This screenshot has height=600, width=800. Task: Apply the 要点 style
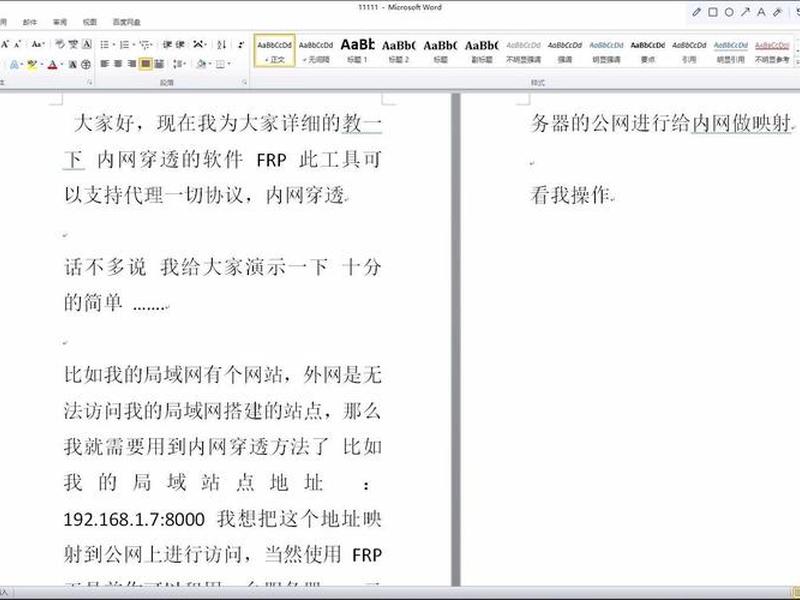point(647,51)
